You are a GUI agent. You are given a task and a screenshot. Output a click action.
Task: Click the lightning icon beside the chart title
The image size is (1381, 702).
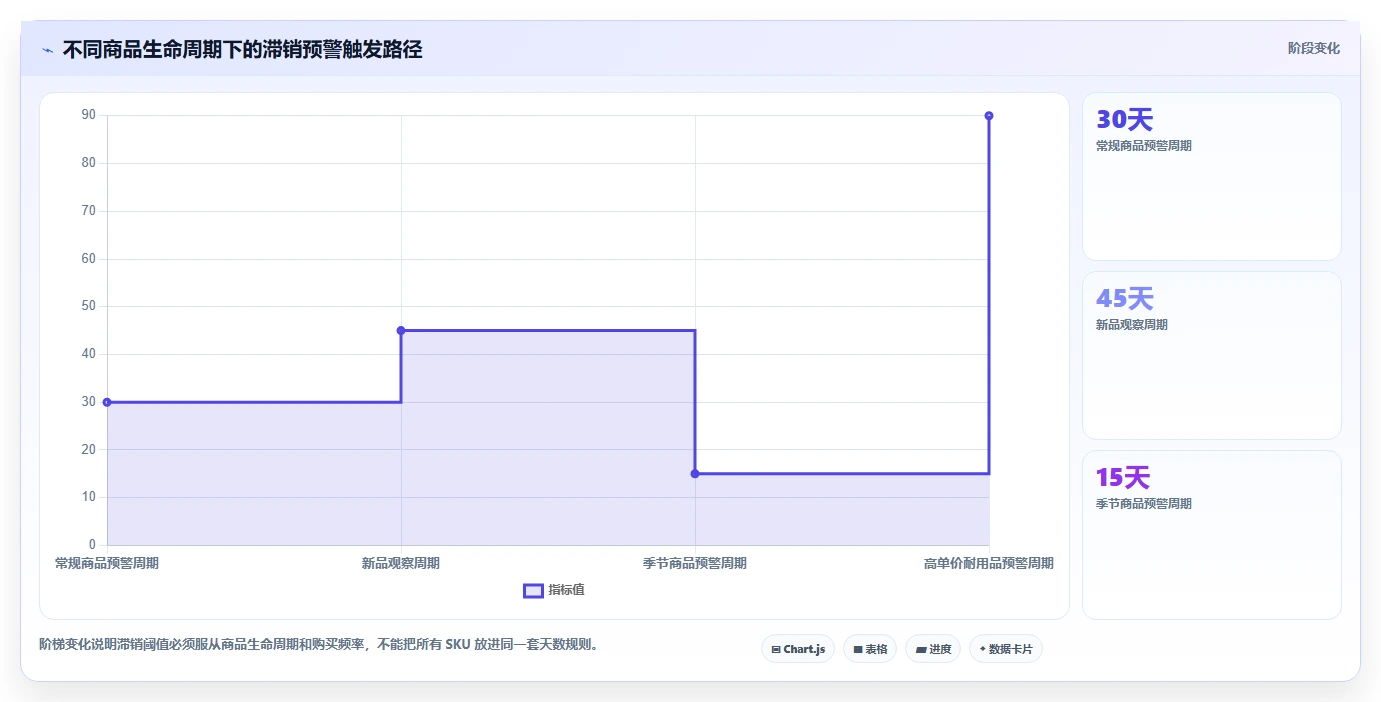coord(47,50)
